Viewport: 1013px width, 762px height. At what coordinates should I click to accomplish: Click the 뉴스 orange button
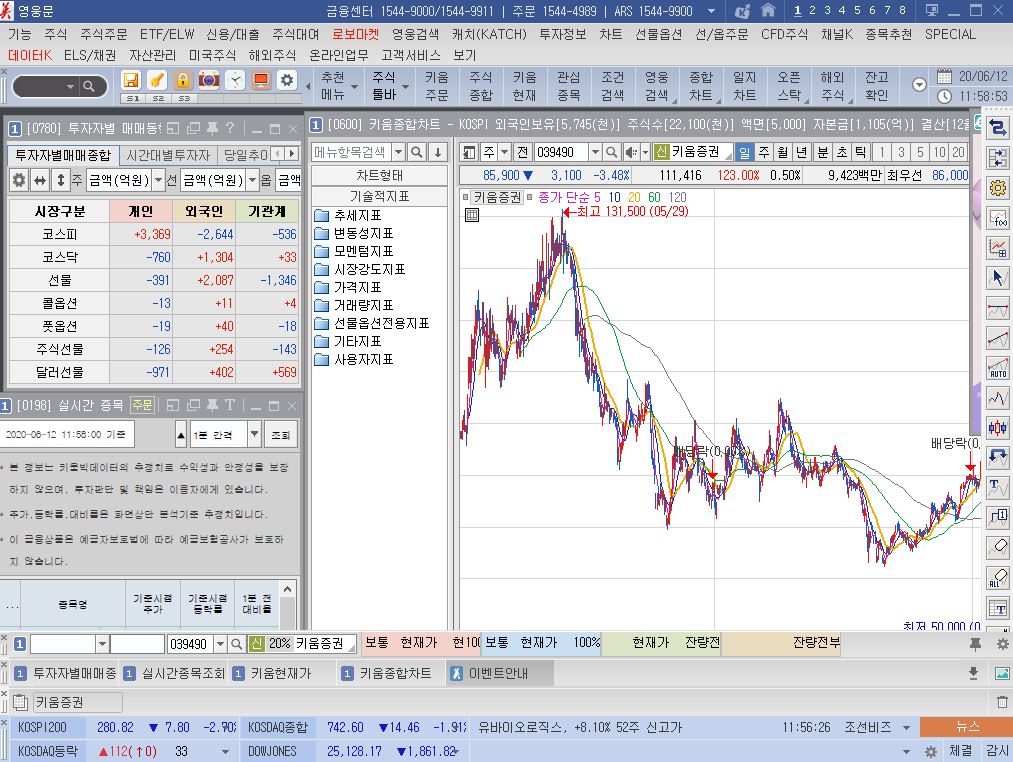click(x=966, y=727)
